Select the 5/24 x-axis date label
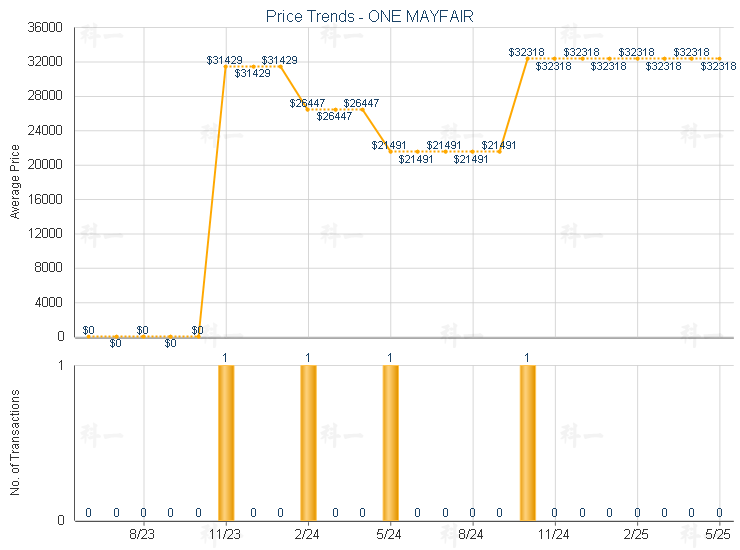Image resolution: width=740 pixels, height=550 pixels. point(390,535)
